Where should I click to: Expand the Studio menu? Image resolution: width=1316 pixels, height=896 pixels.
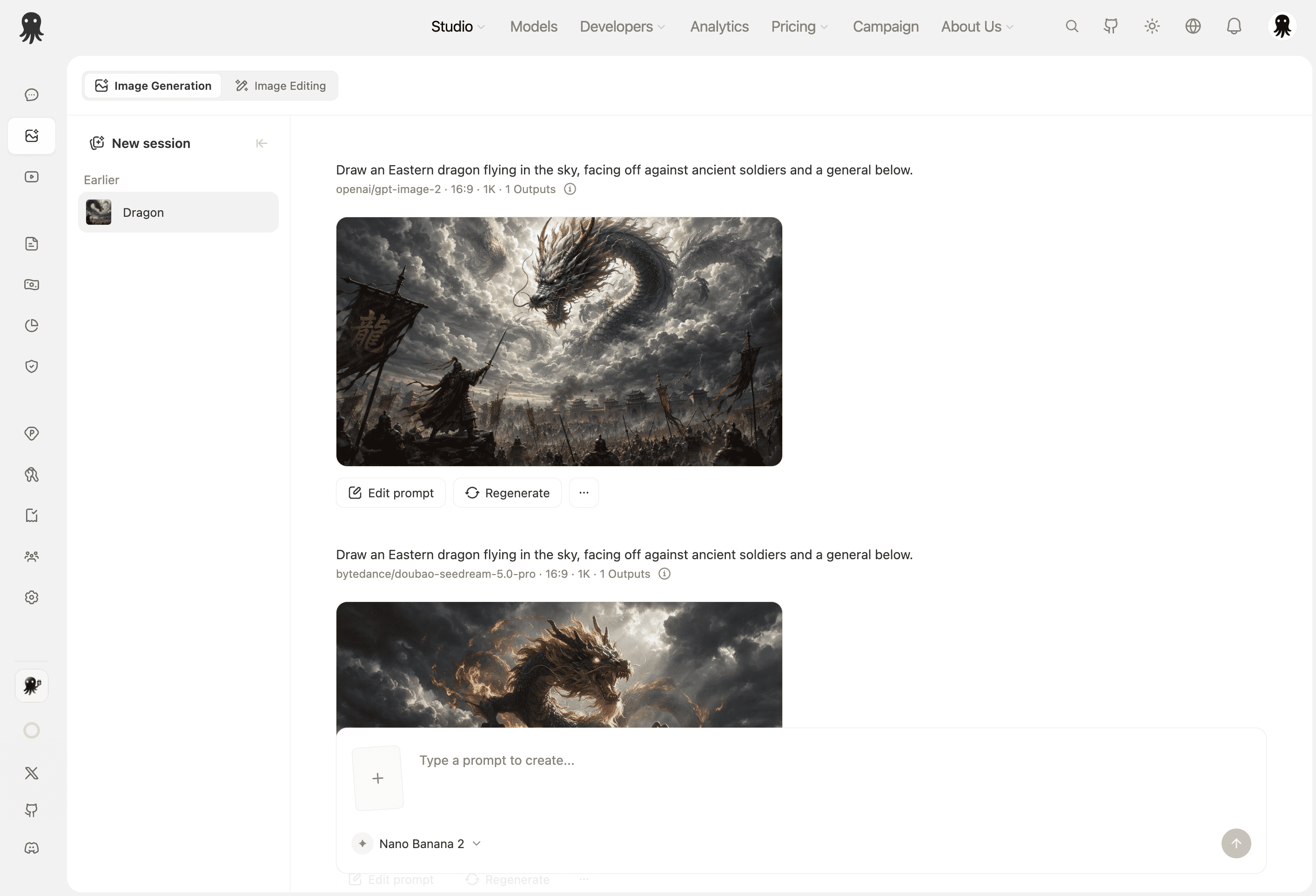pos(457,27)
